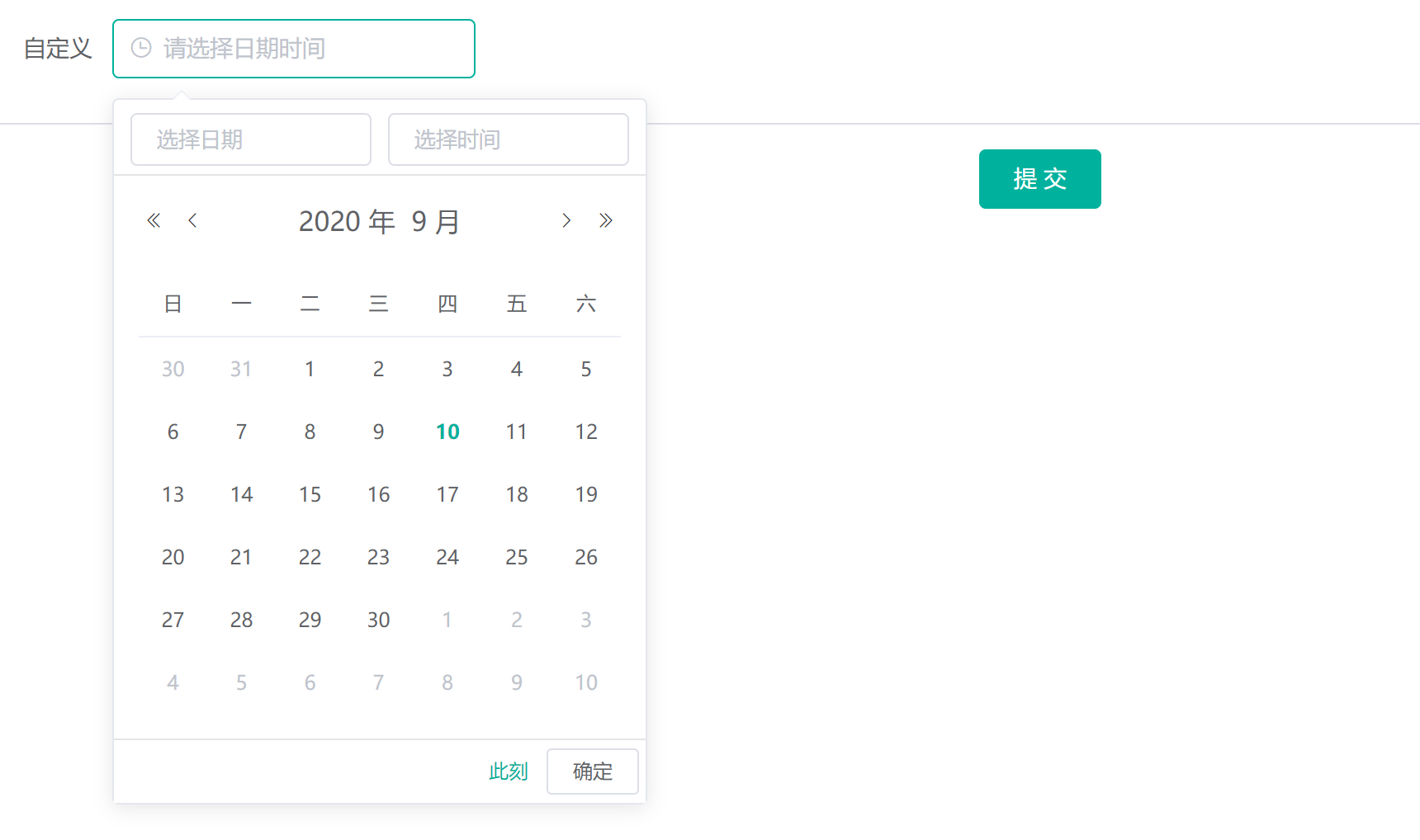Focus the 选择日期 date input
The image size is (1420, 840).
point(251,139)
